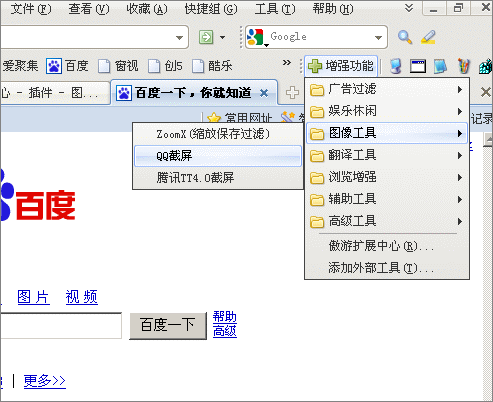Open the 查看(V) menu

(89, 9)
